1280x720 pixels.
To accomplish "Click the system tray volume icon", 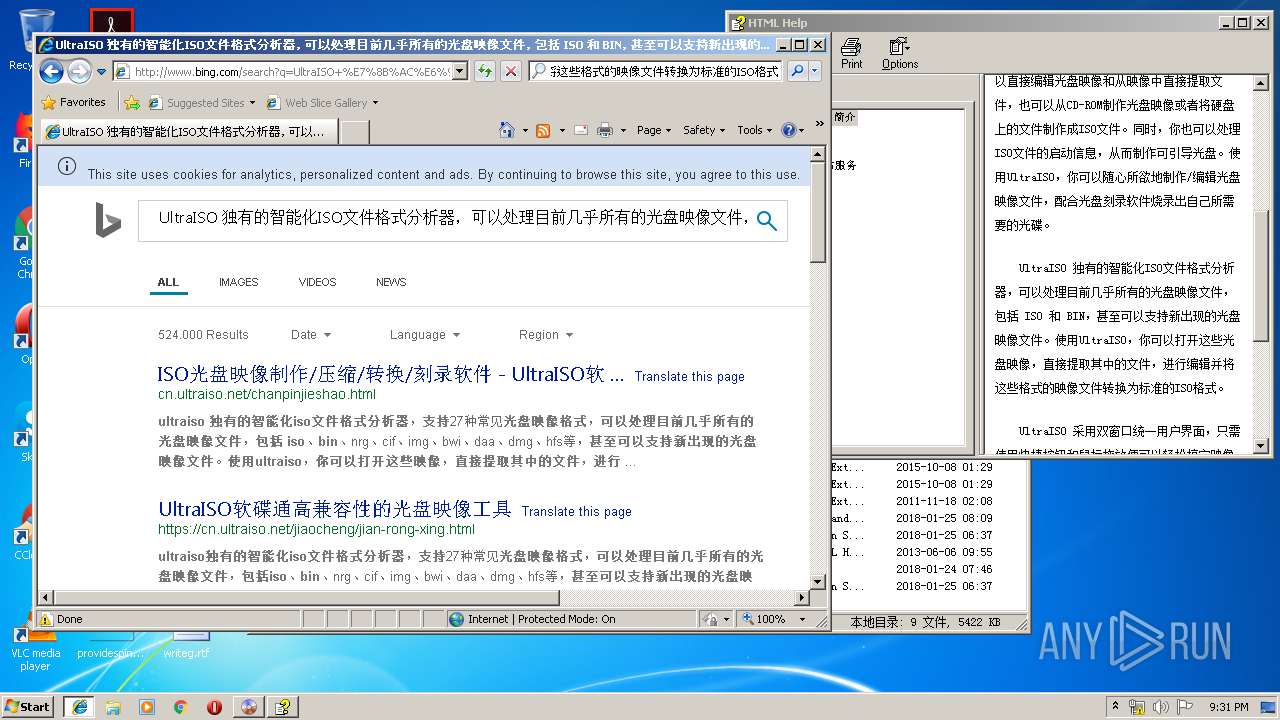I will 1161,706.
